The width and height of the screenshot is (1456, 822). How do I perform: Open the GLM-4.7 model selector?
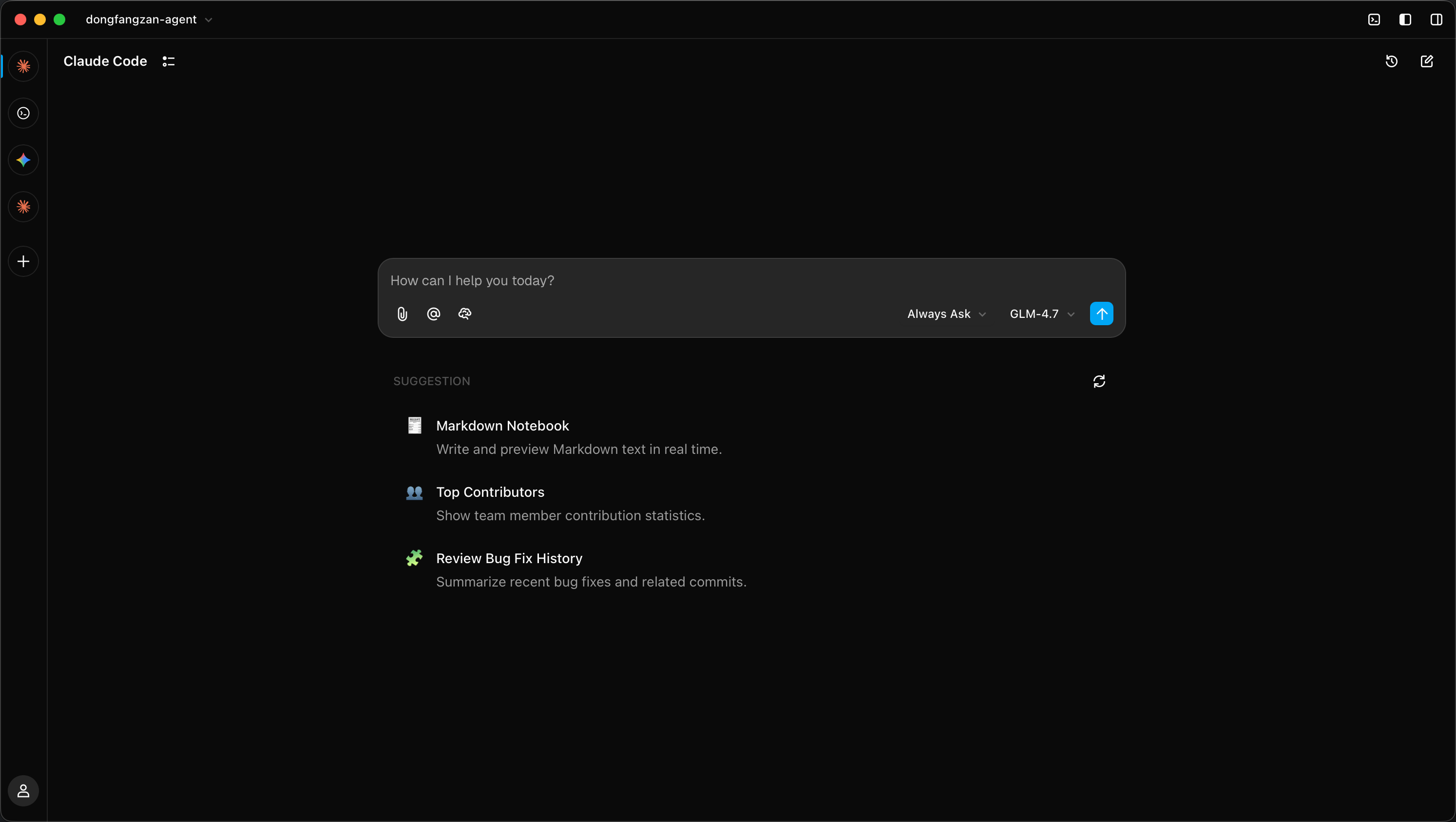pos(1042,314)
